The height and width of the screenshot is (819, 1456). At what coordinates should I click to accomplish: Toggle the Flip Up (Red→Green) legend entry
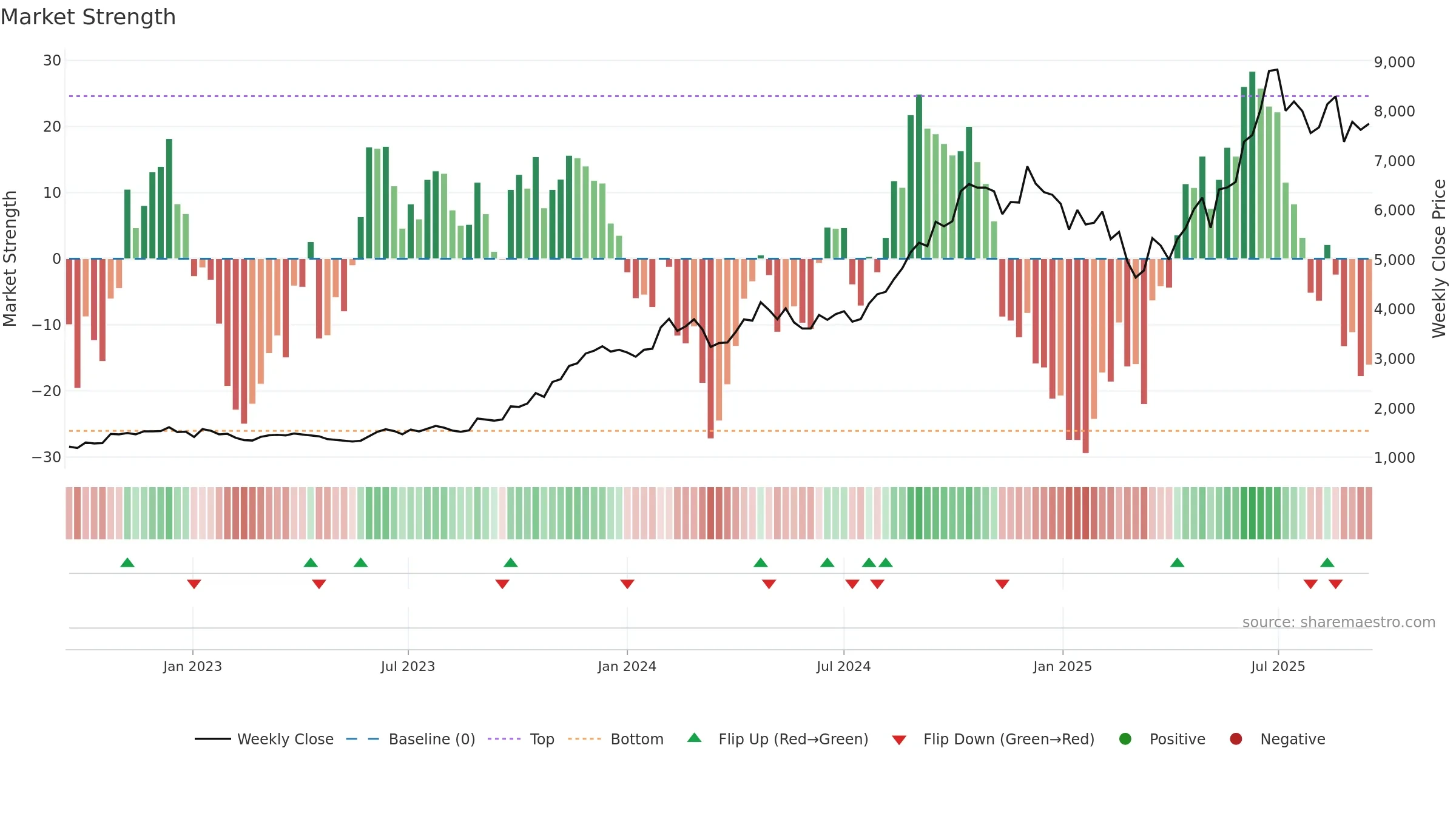[x=778, y=739]
